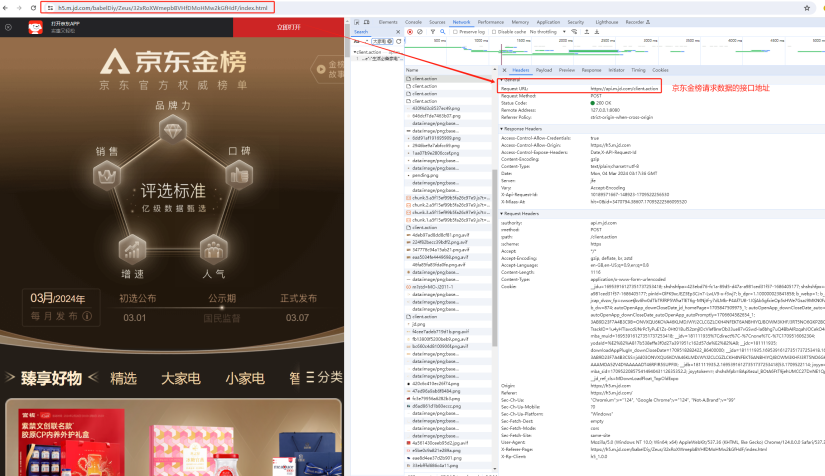Viewport: 825px width, 476px height.
Task: Select the 大家电 category tab
Action: point(180,378)
